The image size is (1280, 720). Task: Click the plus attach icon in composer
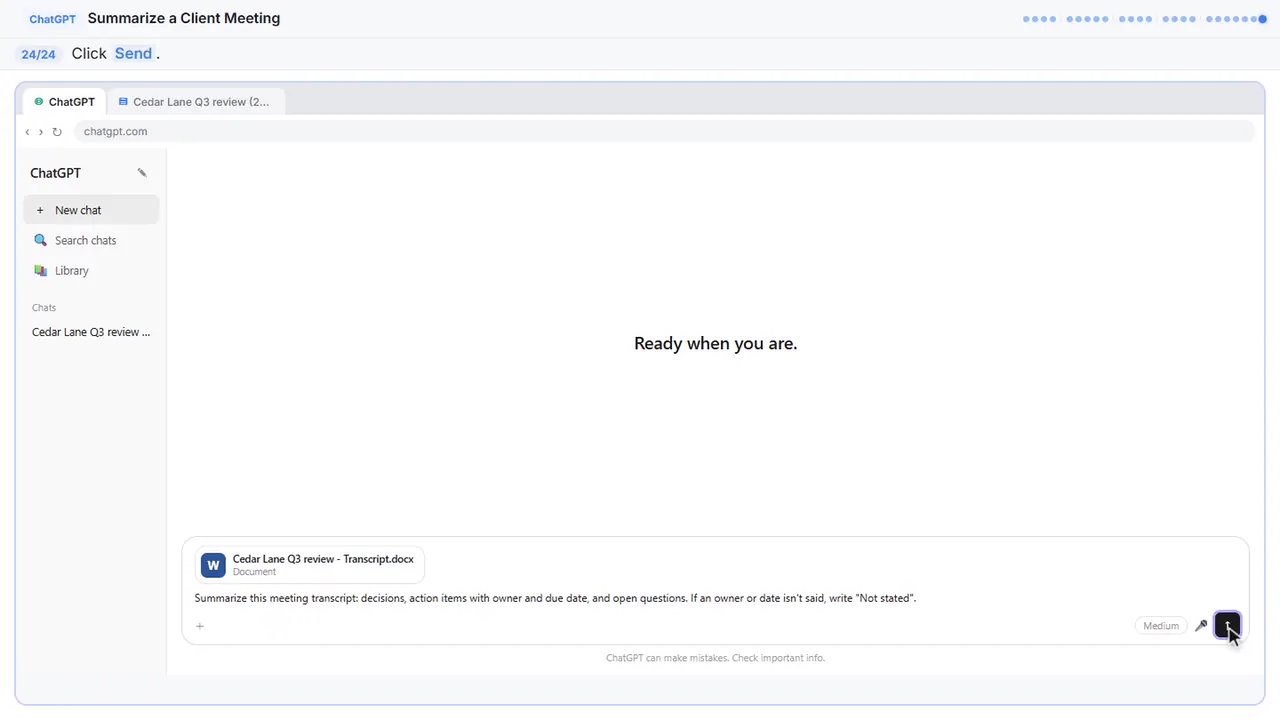click(x=200, y=626)
